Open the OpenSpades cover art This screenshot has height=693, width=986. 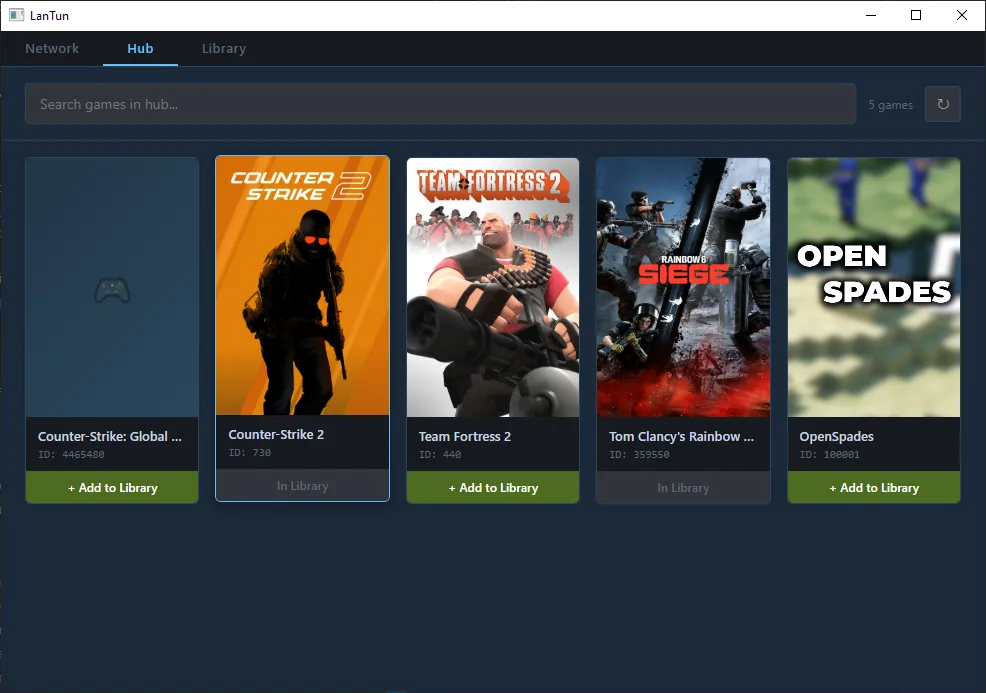tap(873, 287)
